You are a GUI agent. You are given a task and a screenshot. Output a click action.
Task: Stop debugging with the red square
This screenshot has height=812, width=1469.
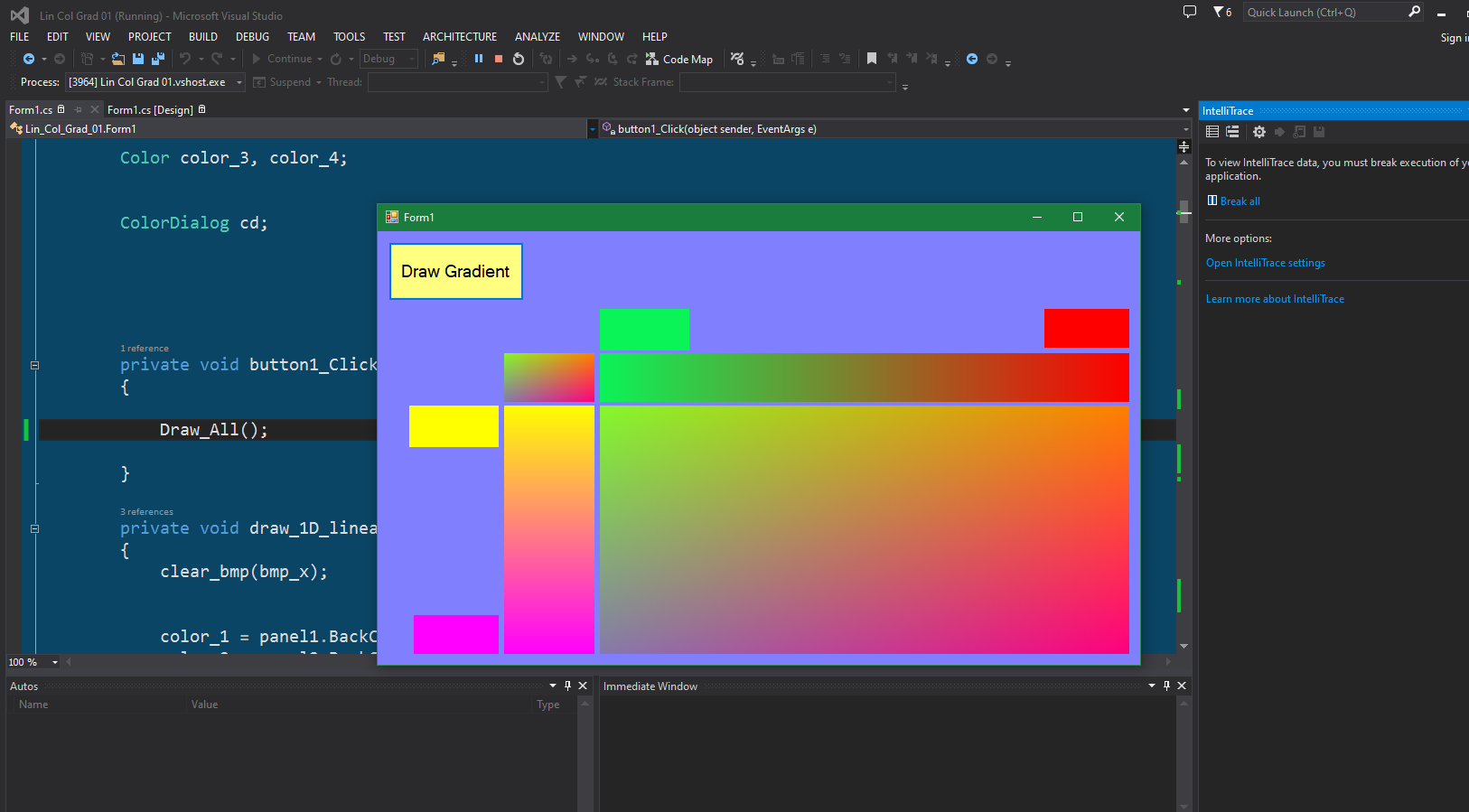[499, 59]
